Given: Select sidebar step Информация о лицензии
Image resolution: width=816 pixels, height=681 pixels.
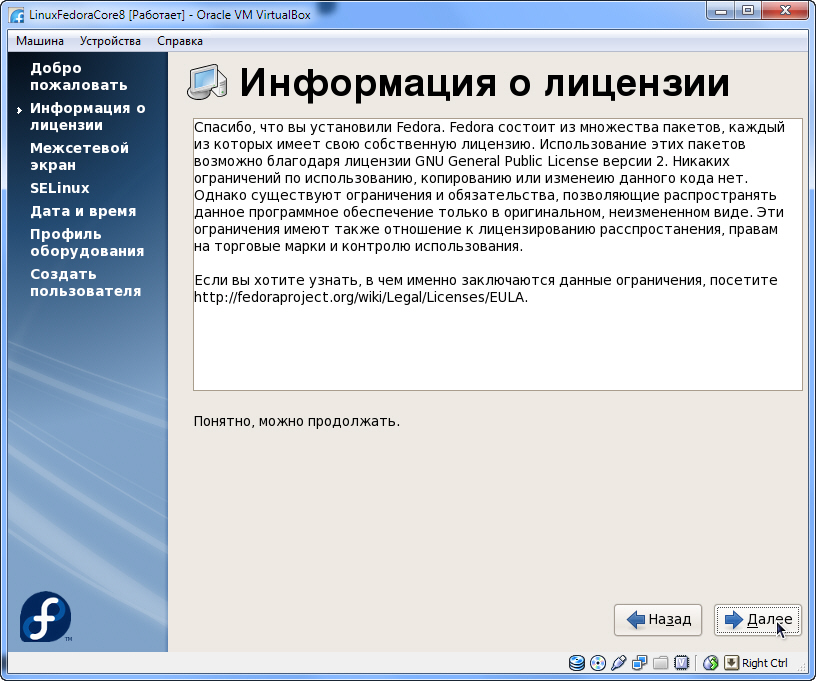Looking at the screenshot, I should point(87,117).
